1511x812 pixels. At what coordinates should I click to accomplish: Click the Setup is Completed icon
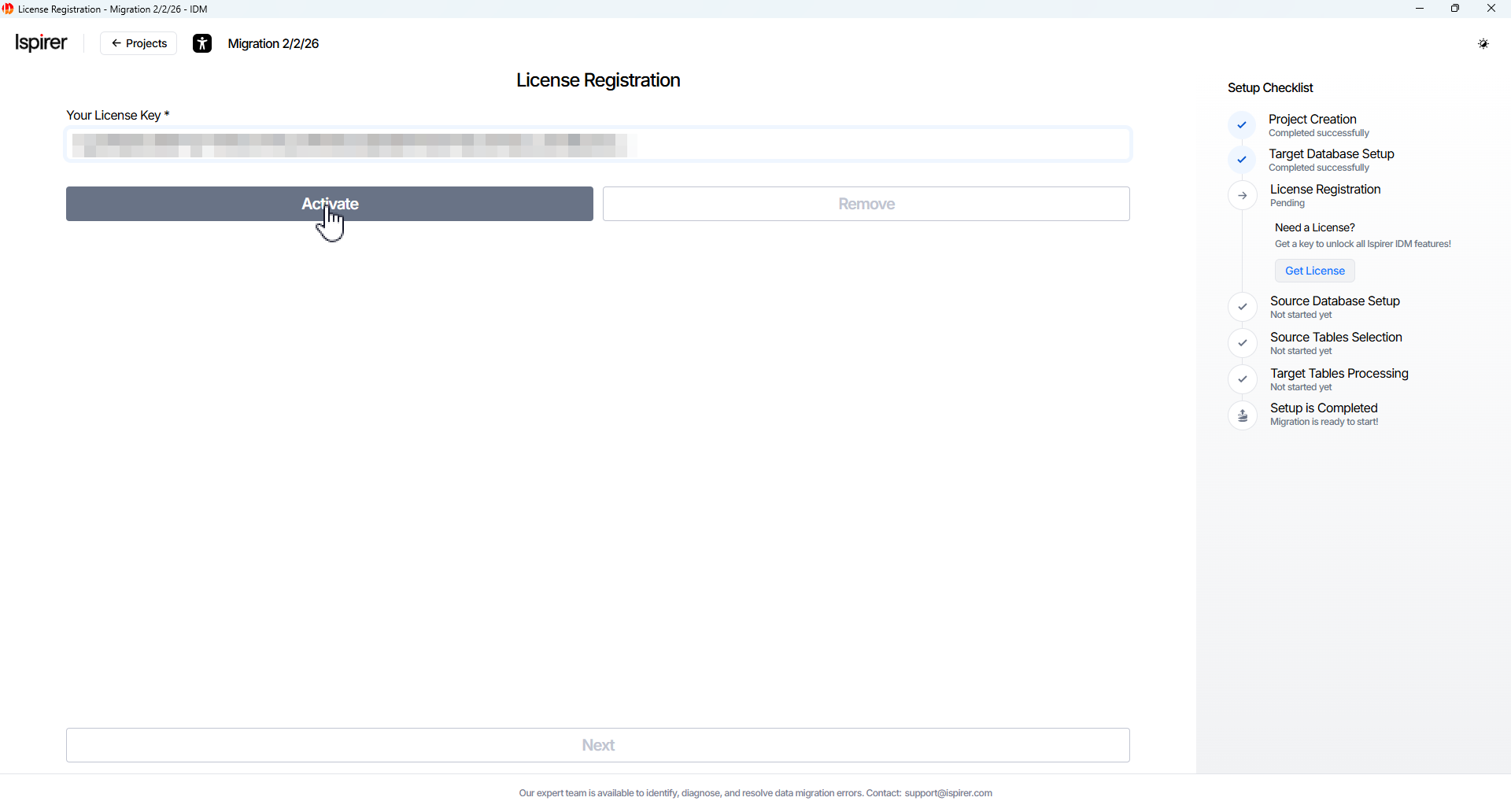(1243, 415)
